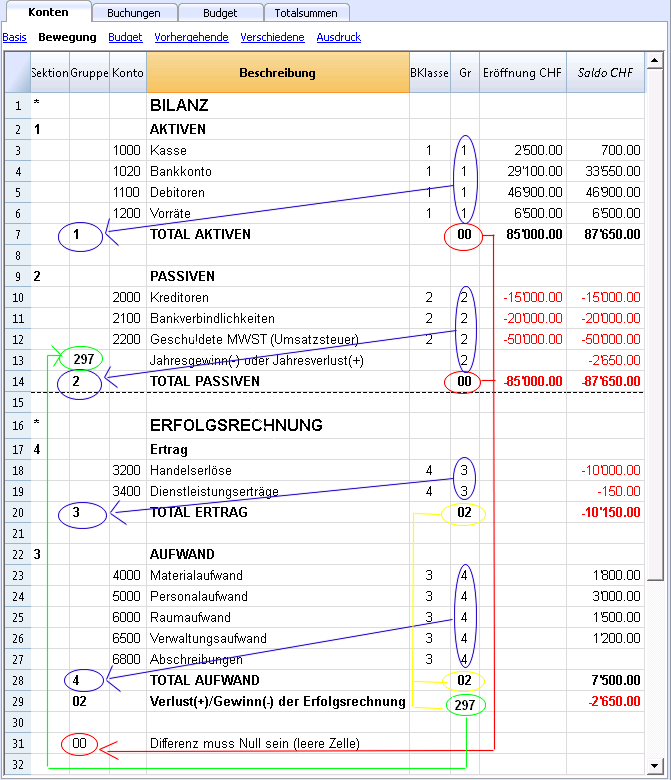Click the Eröffnung CHF column header
This screenshot has width=671, height=780.
point(523,73)
